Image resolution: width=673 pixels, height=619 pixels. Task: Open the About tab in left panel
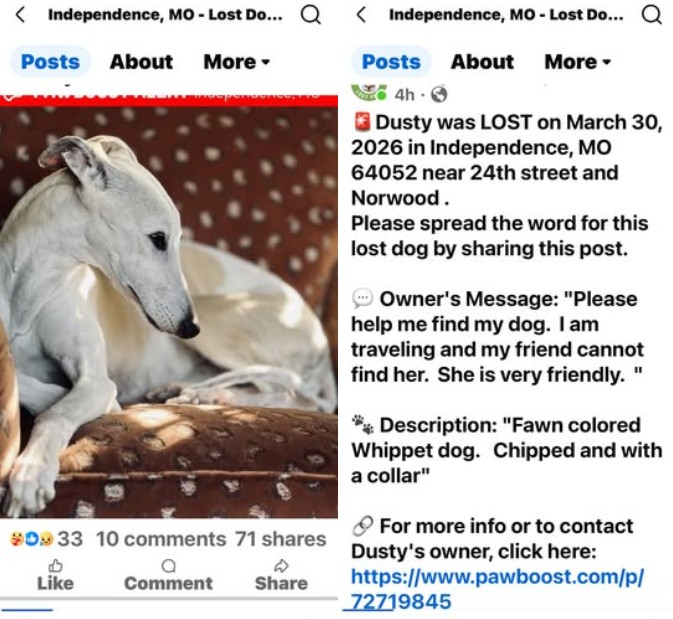141,62
